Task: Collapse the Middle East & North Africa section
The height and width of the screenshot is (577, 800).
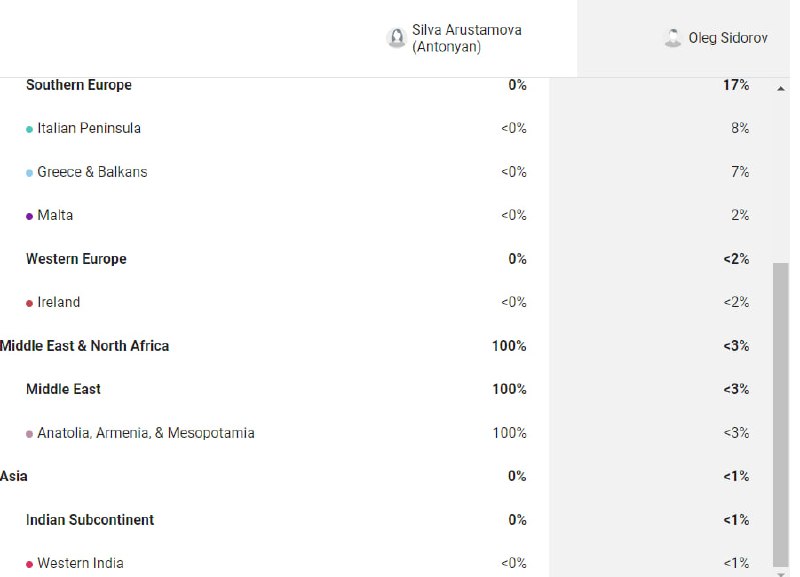Action: [x=84, y=346]
